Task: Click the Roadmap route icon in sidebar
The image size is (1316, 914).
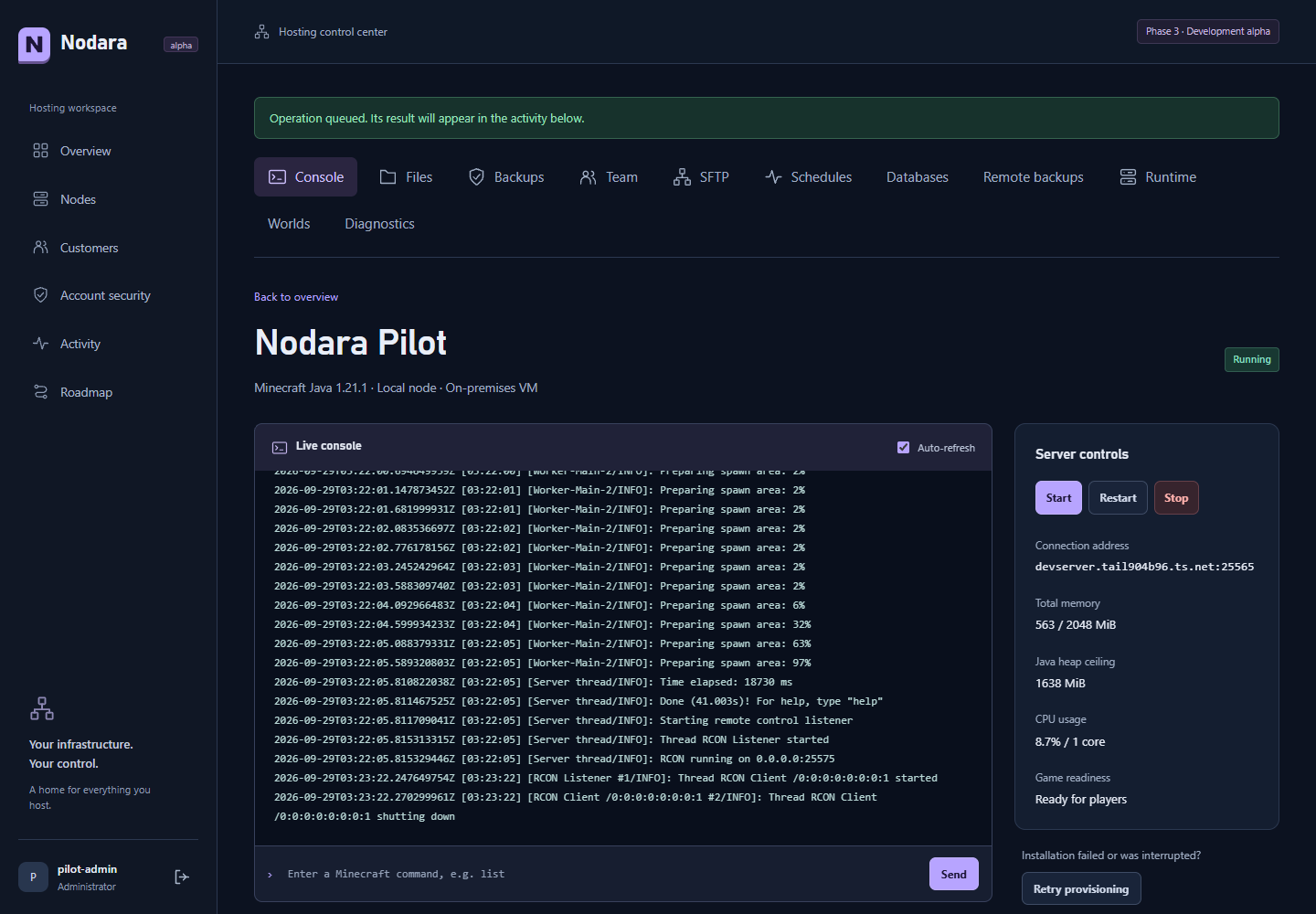Action: 40,392
